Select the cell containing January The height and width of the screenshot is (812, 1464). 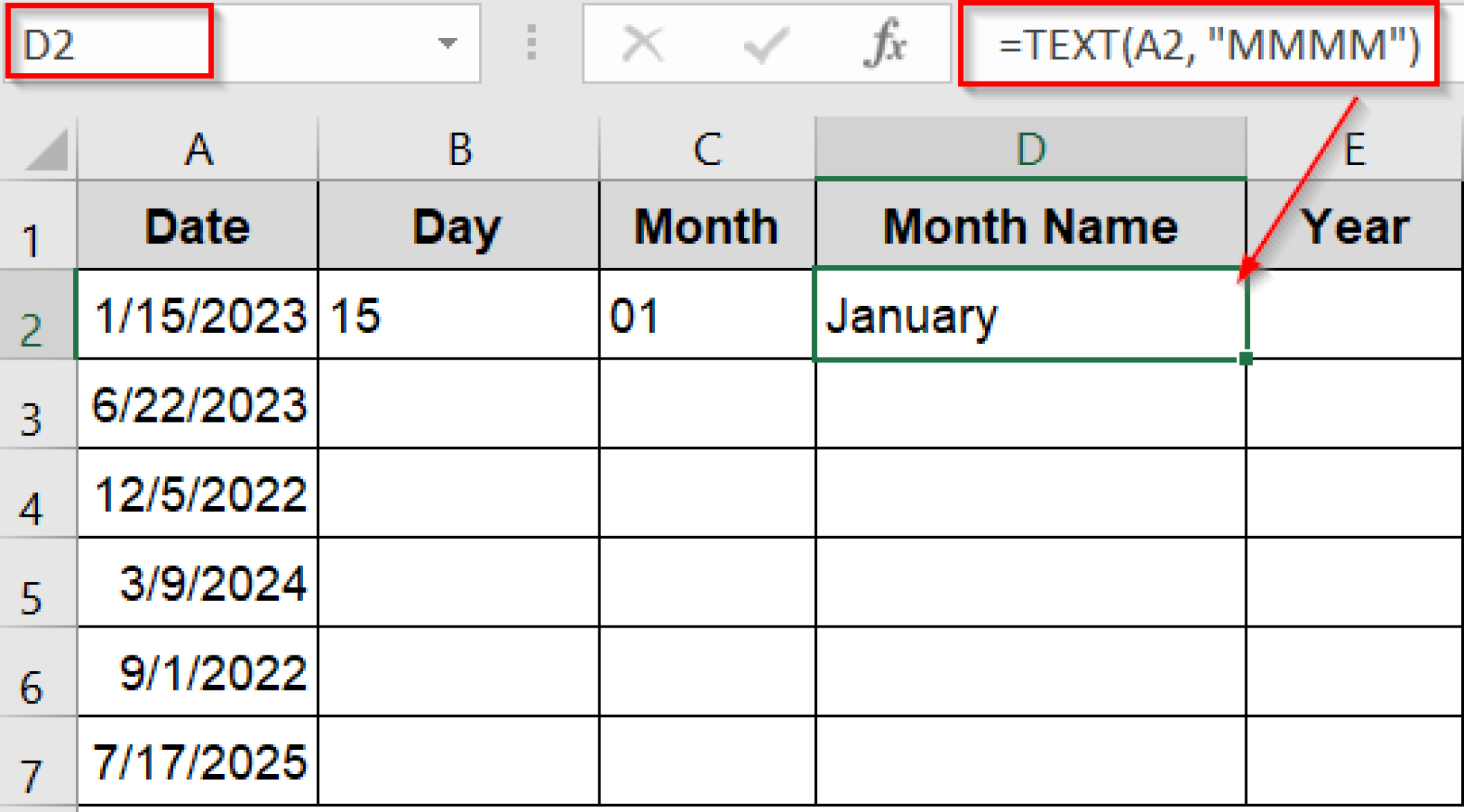click(1029, 315)
